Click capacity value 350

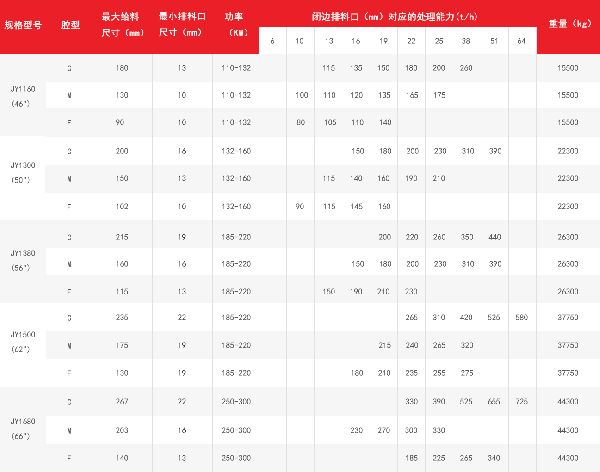click(x=467, y=237)
